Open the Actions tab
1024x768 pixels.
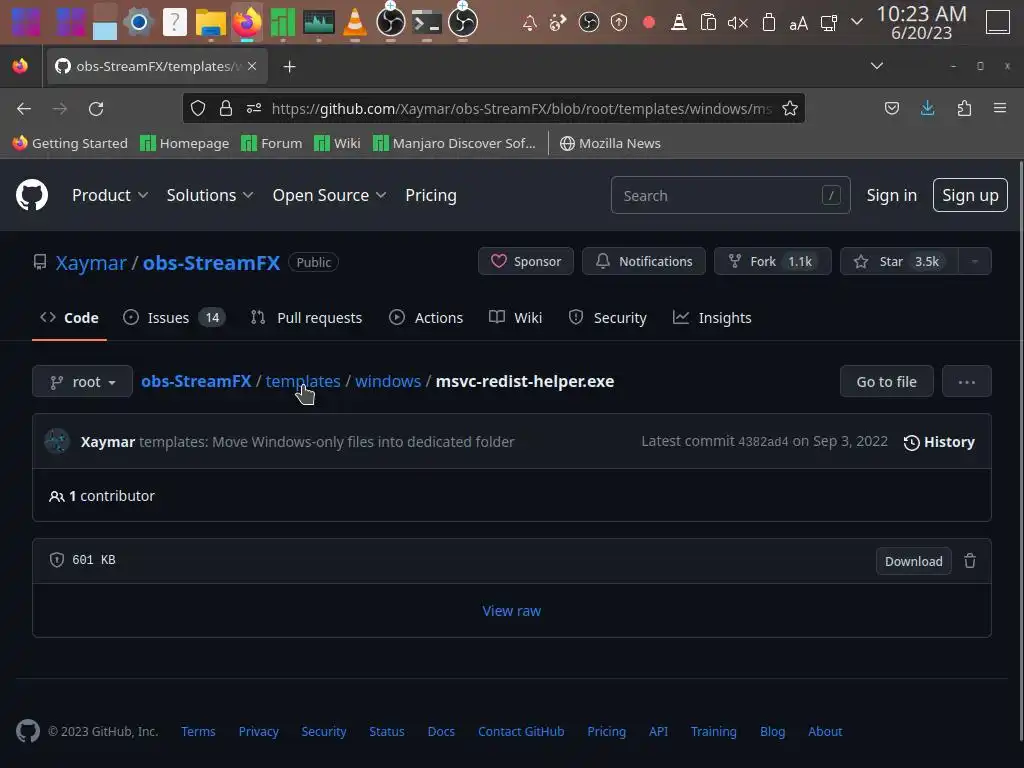click(426, 317)
